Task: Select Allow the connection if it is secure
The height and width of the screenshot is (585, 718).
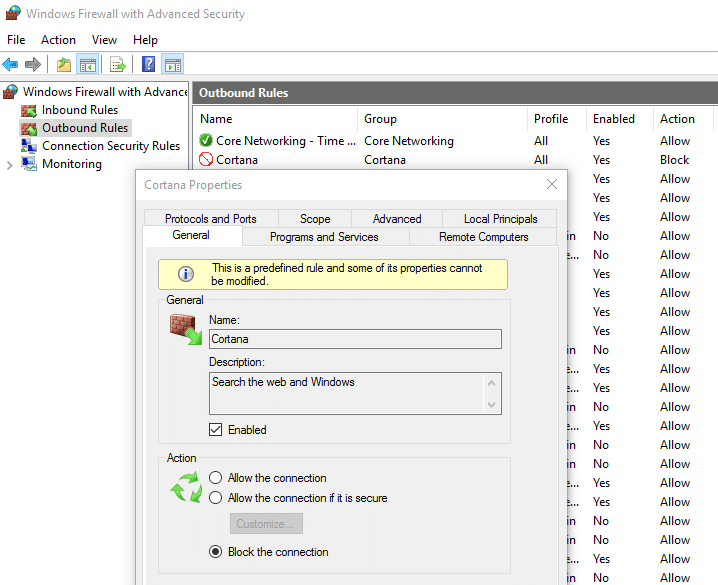Action: tap(215, 498)
